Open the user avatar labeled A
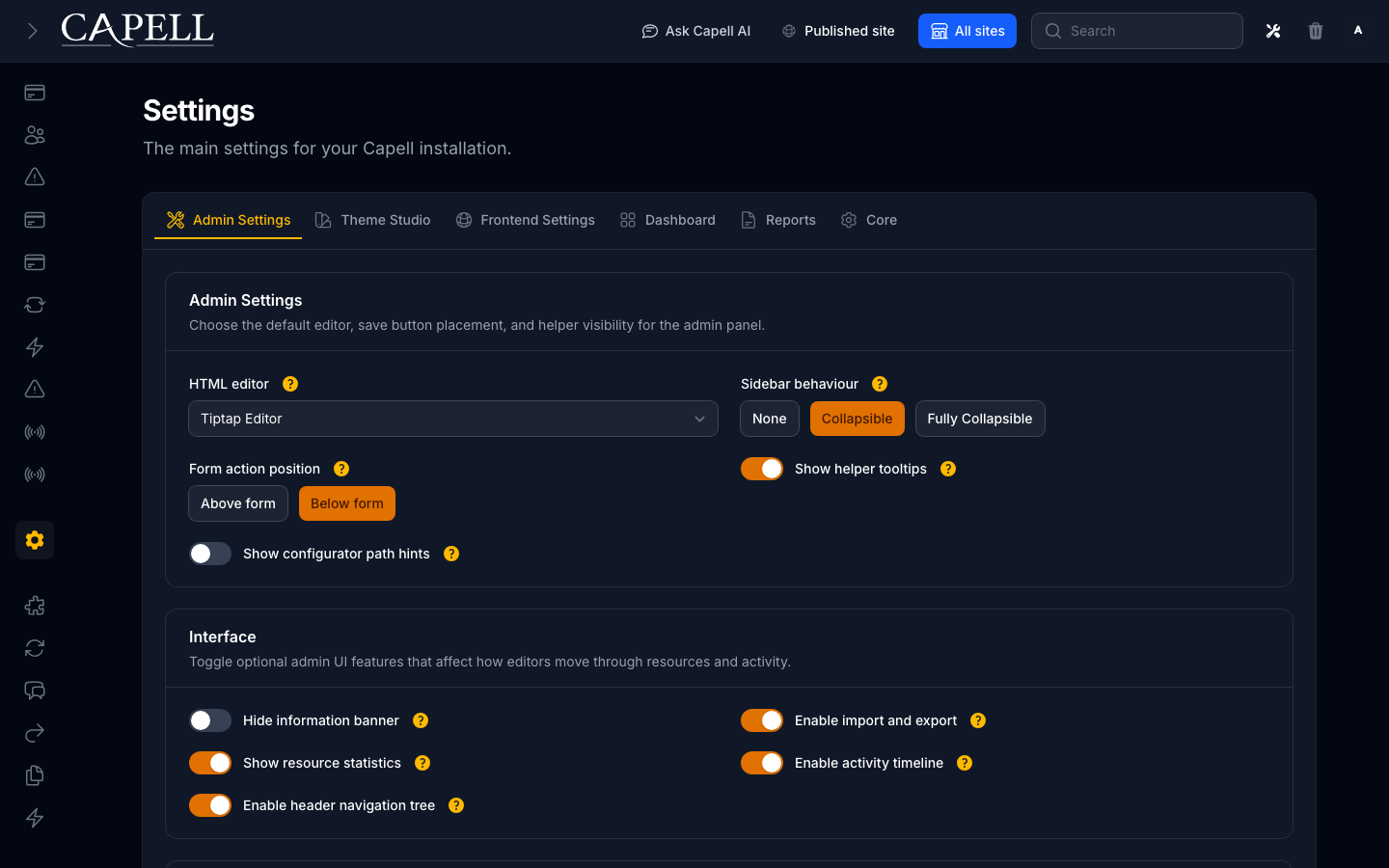Image resolution: width=1389 pixels, height=868 pixels. click(1358, 31)
